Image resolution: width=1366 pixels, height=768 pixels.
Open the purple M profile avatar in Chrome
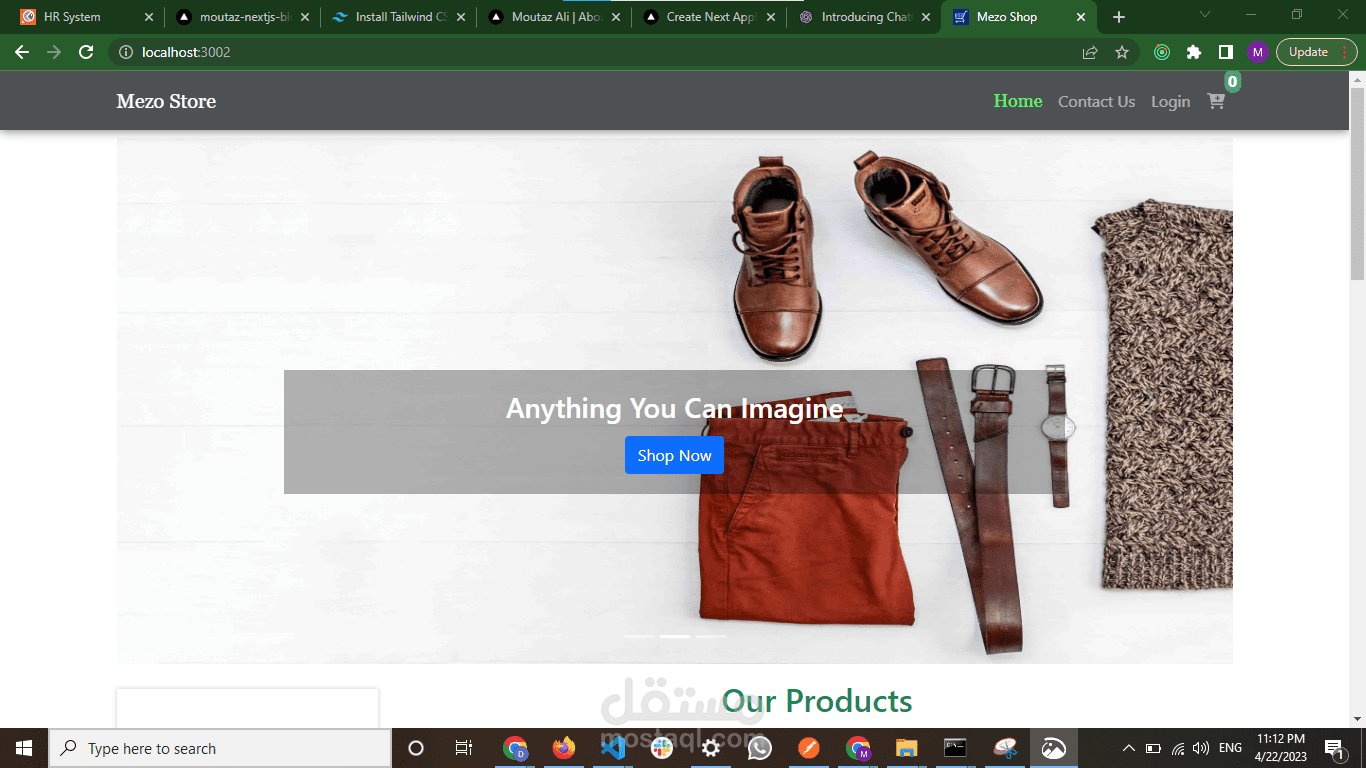tap(1258, 52)
